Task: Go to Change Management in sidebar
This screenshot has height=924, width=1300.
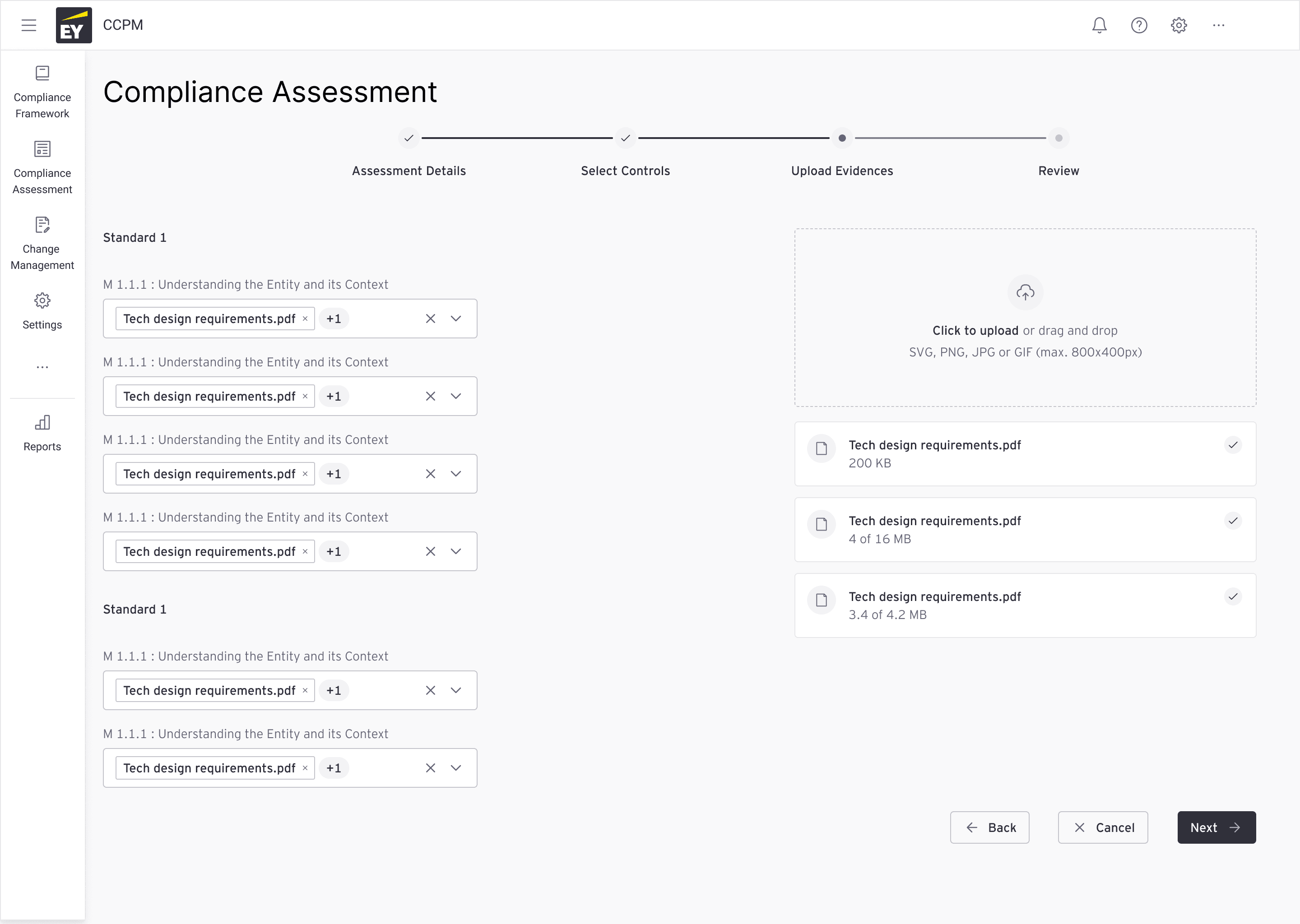Action: (x=42, y=244)
